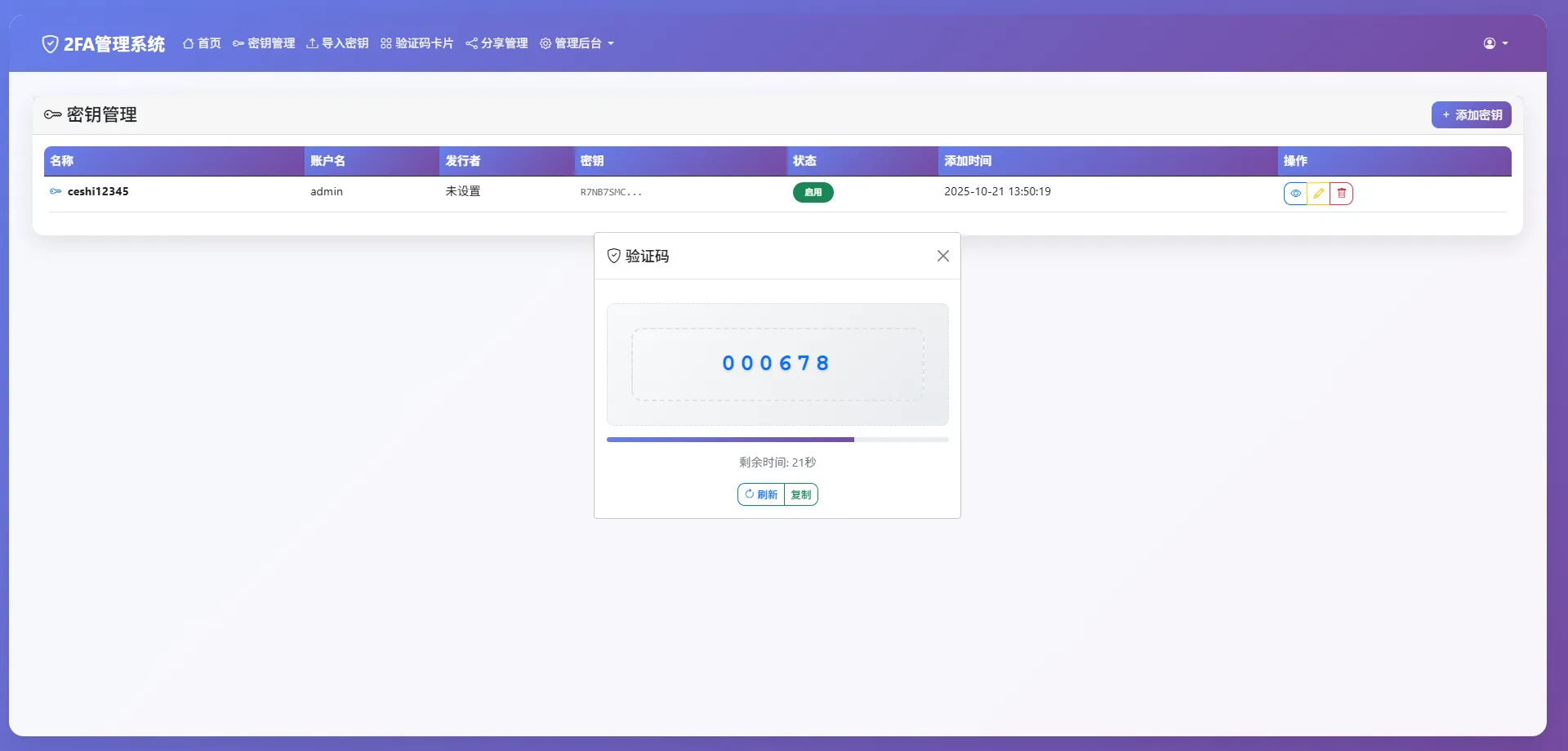
Task: Delete ceshi12345 with the trash icon
Action: 1341,194
